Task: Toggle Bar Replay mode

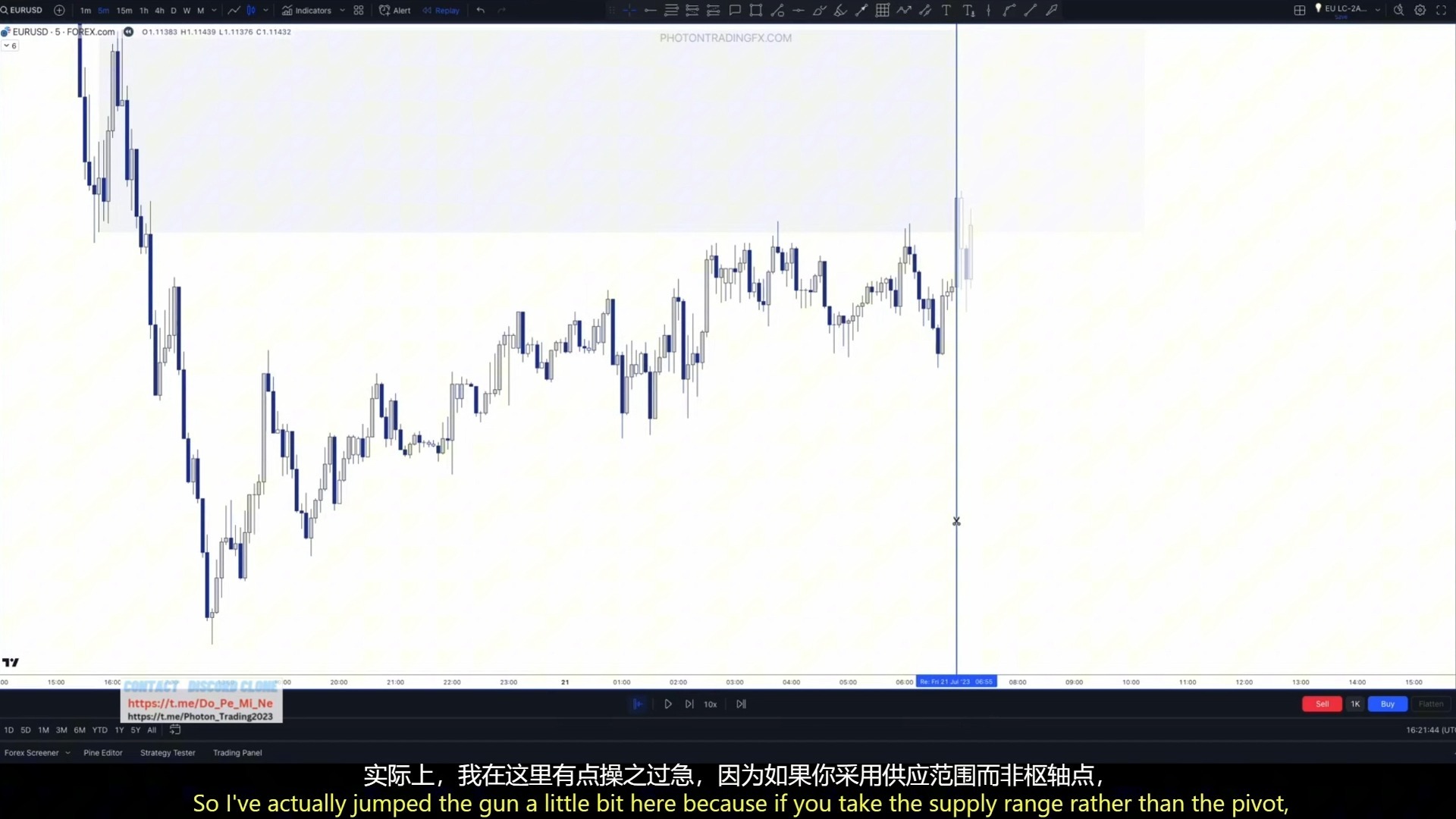Action: click(x=441, y=11)
